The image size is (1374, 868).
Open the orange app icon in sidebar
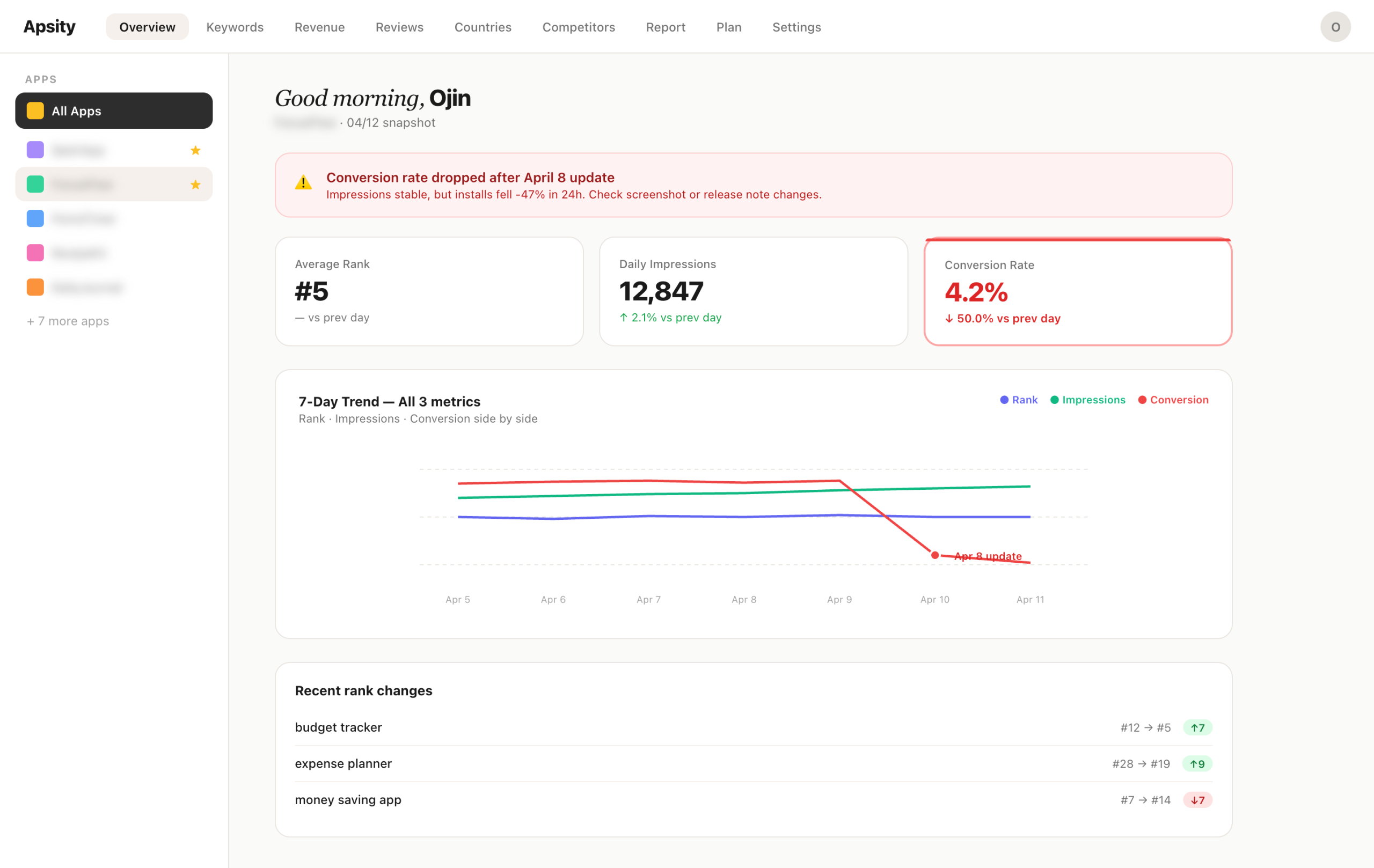pos(35,286)
